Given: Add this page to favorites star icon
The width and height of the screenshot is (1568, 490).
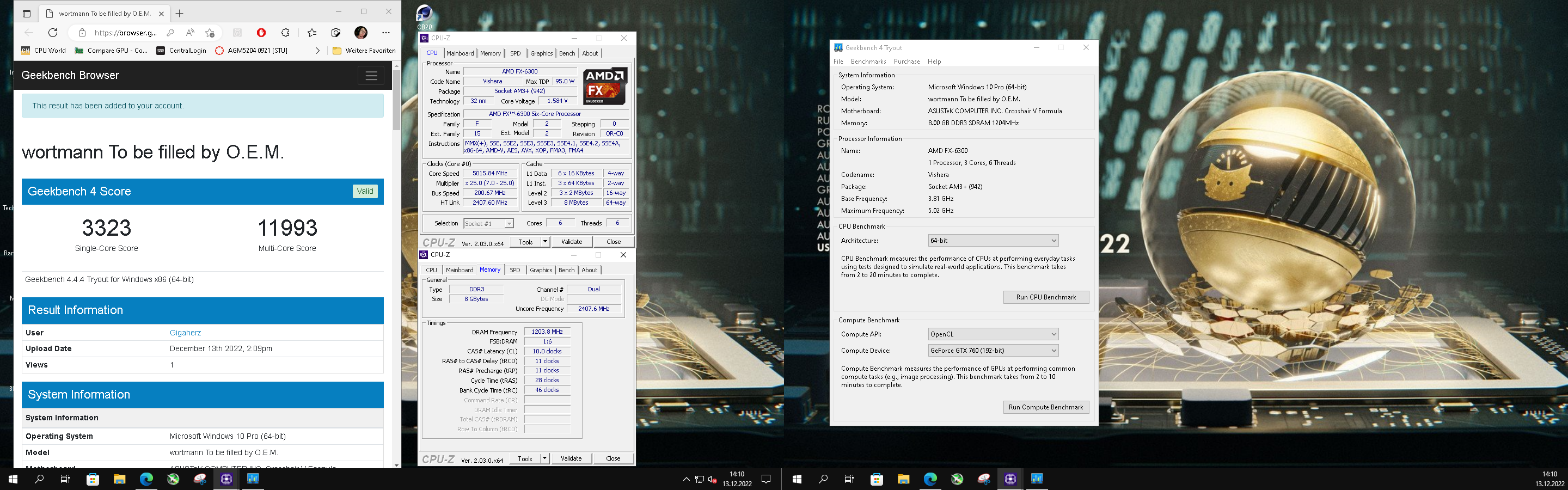Looking at the screenshot, I should [210, 33].
